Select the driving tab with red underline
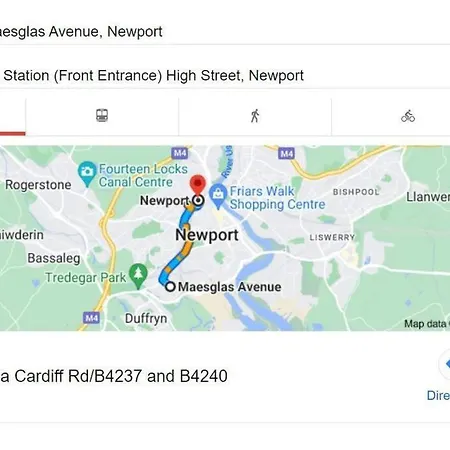The height and width of the screenshot is (450, 450). pyautogui.click(x=12, y=116)
